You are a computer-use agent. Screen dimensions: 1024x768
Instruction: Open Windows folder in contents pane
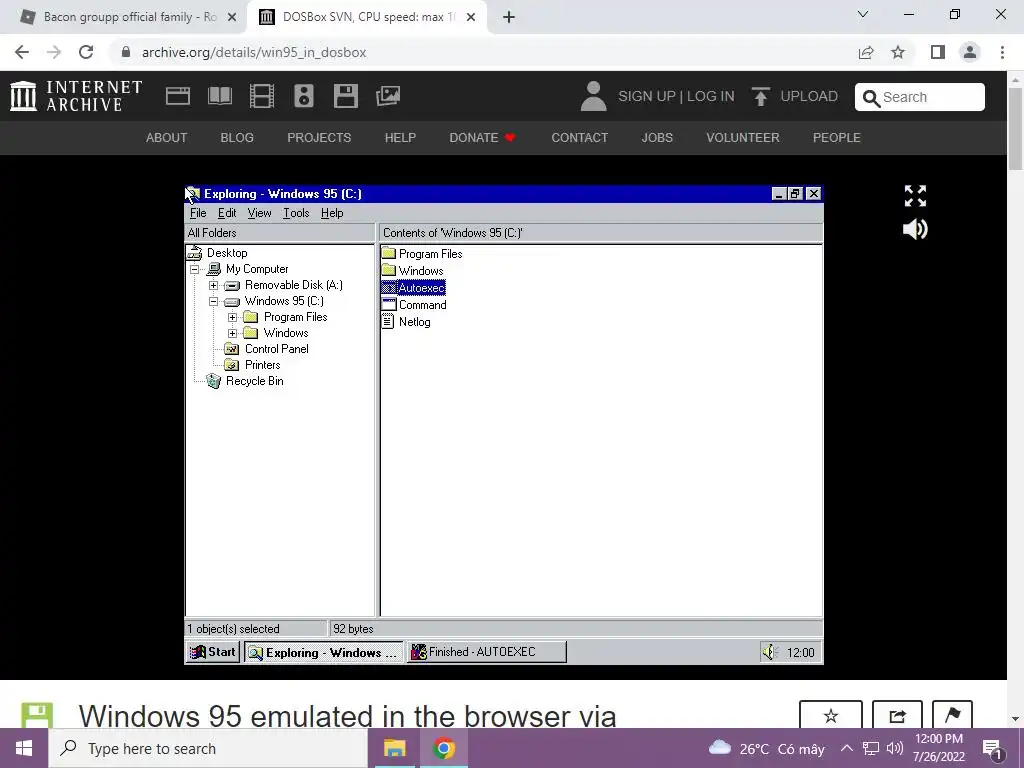[x=413, y=271]
